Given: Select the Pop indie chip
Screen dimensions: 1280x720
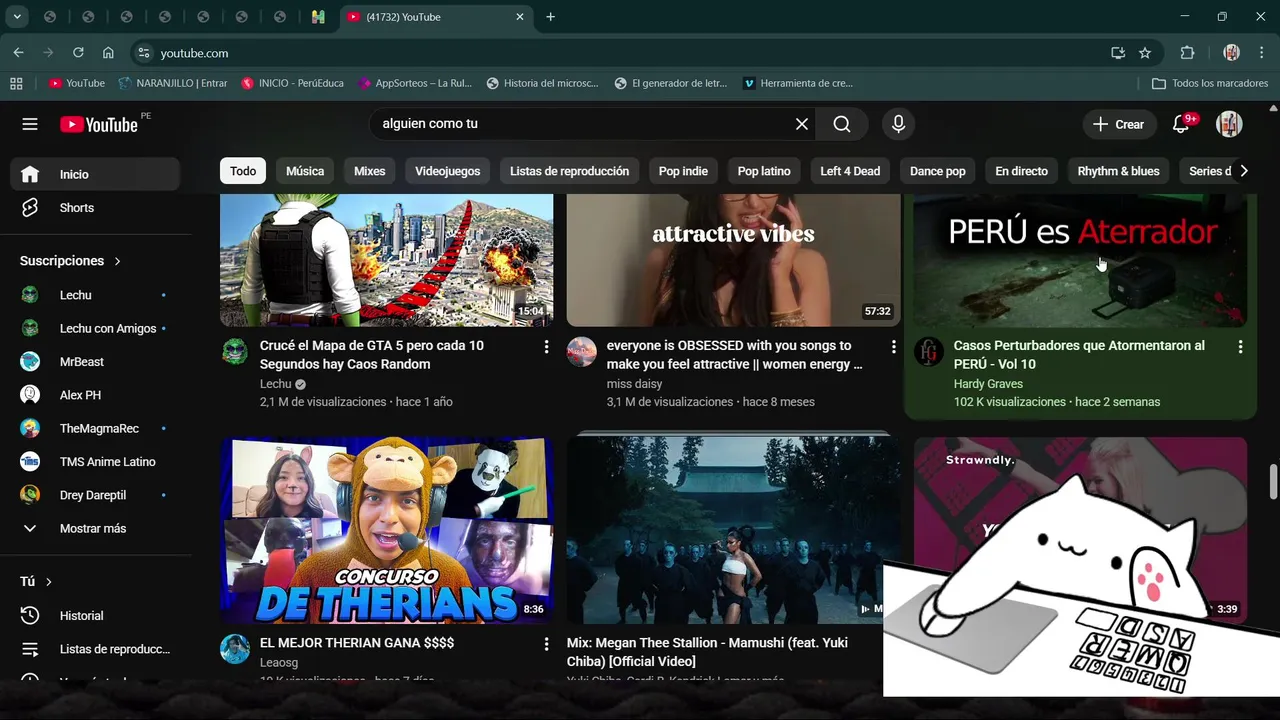Looking at the screenshot, I should click(683, 171).
